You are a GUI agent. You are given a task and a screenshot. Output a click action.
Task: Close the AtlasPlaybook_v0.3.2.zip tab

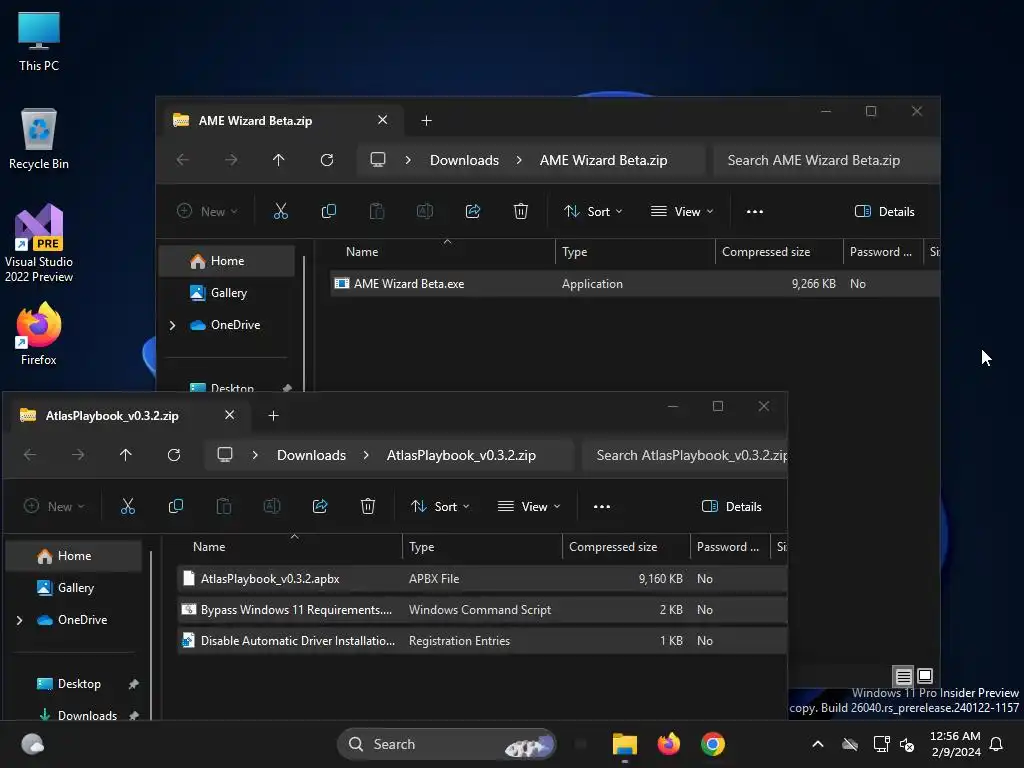click(229, 415)
